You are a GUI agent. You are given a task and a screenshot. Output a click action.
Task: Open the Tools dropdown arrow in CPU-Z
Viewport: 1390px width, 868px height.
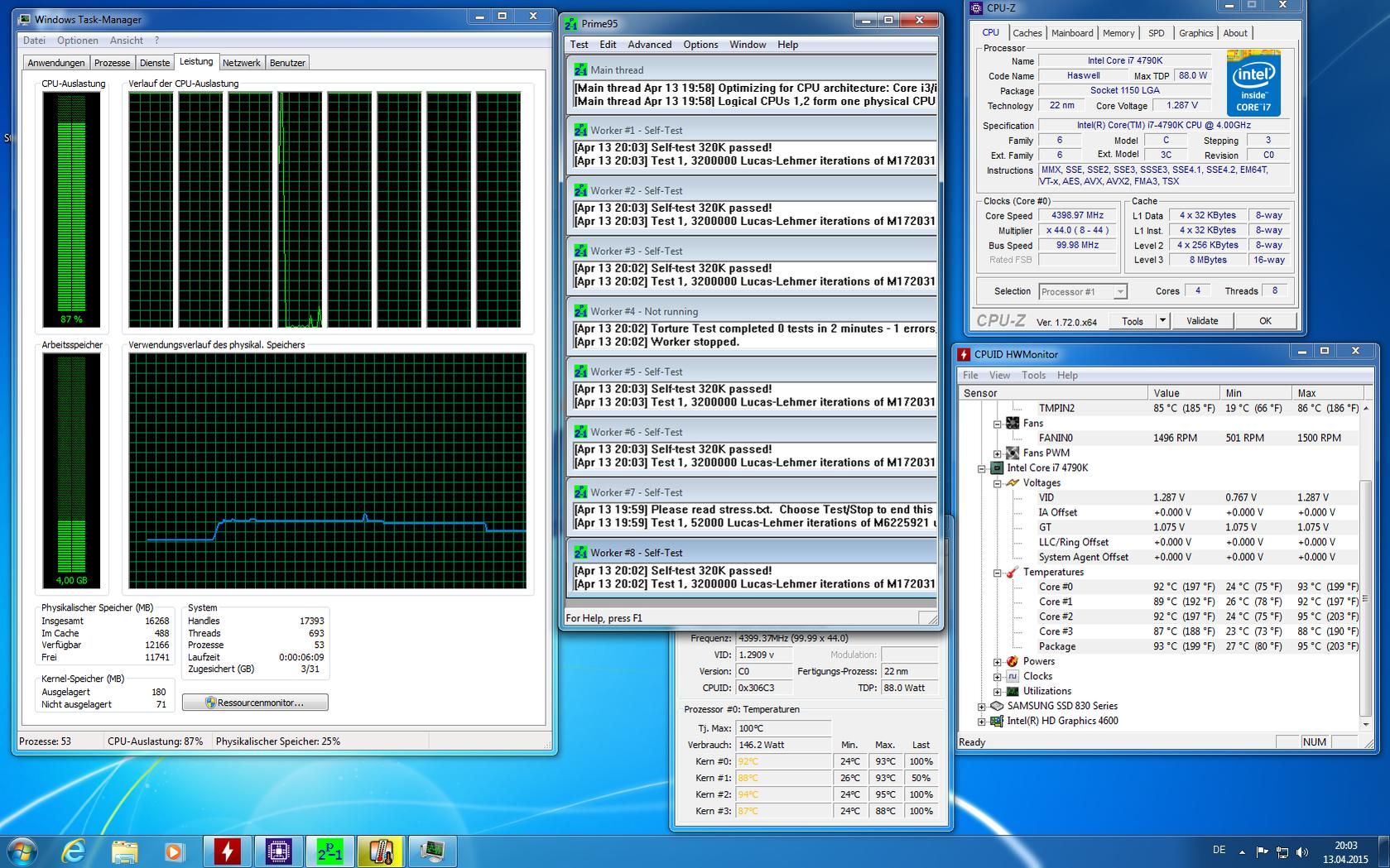point(1162,320)
